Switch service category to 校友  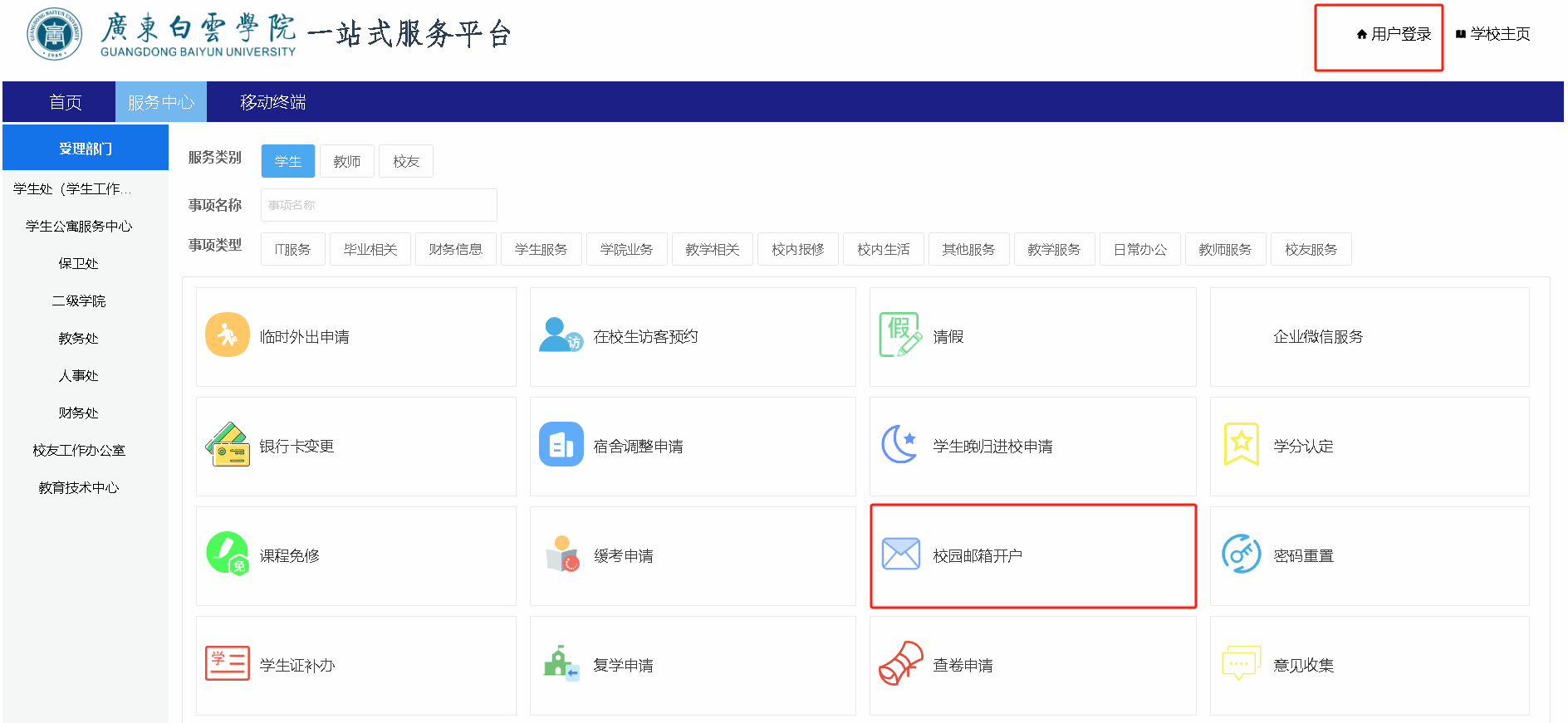(406, 161)
